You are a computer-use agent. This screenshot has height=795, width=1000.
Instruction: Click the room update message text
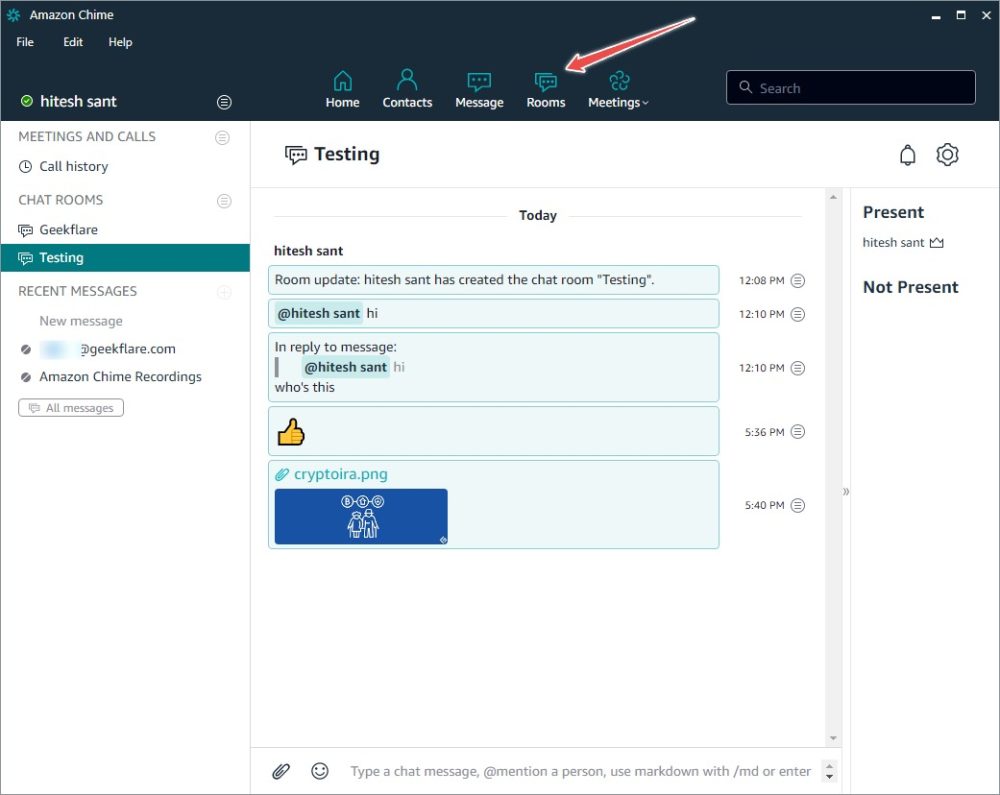[x=464, y=280]
